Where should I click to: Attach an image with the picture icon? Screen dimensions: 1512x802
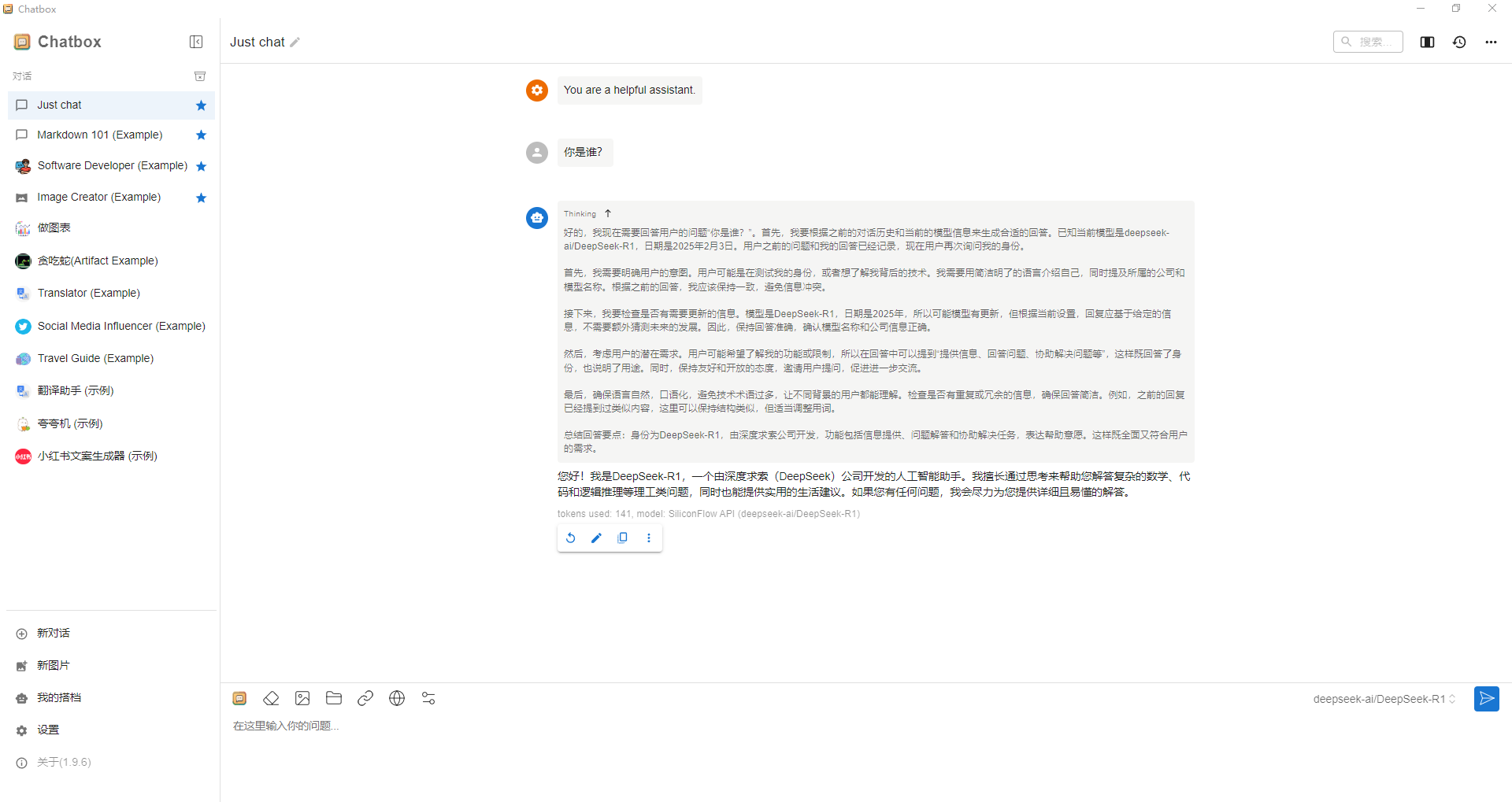302,698
